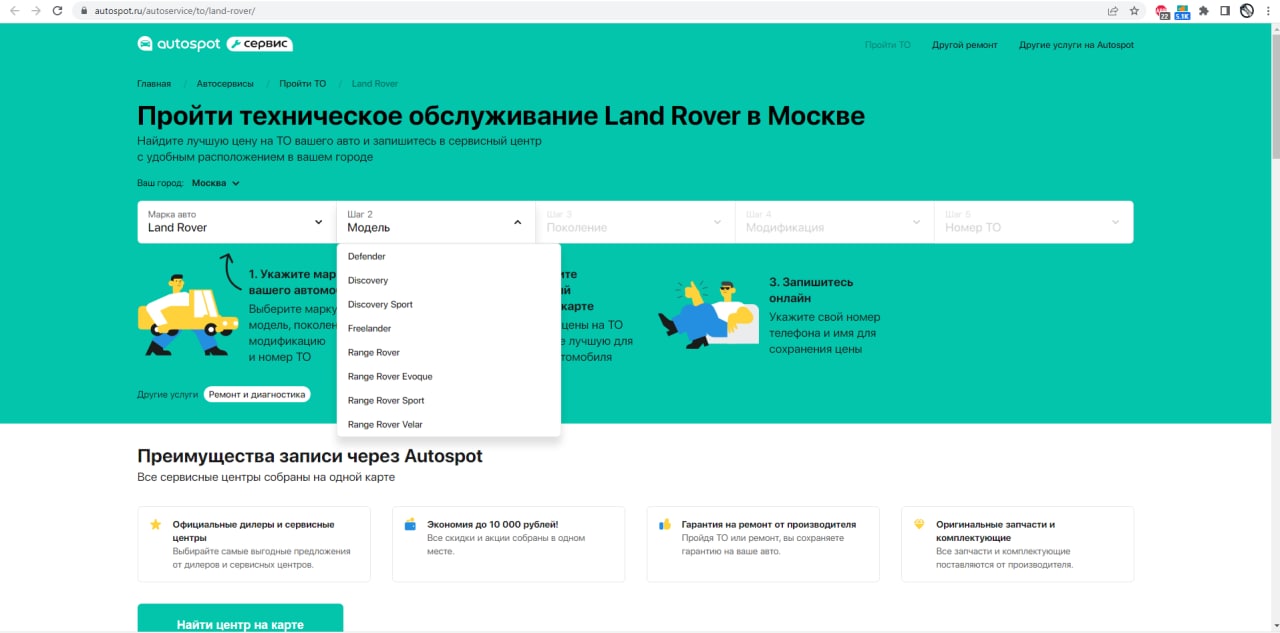Reload the page with the refresh icon
1280x633 pixels.
tap(58, 11)
